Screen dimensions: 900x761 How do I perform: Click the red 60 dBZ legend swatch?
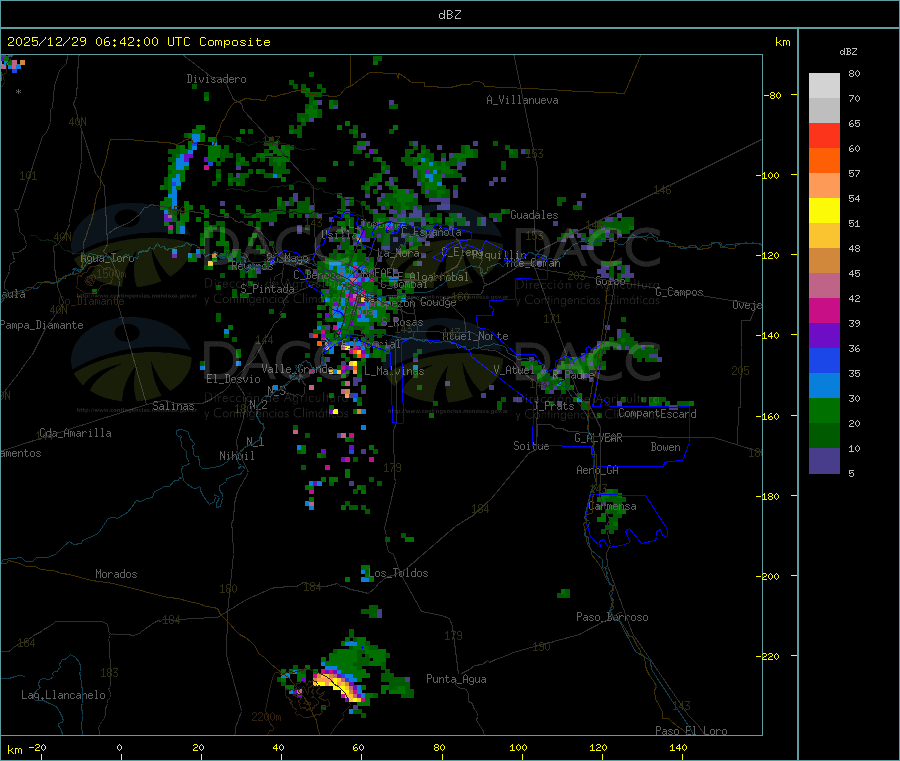click(824, 135)
